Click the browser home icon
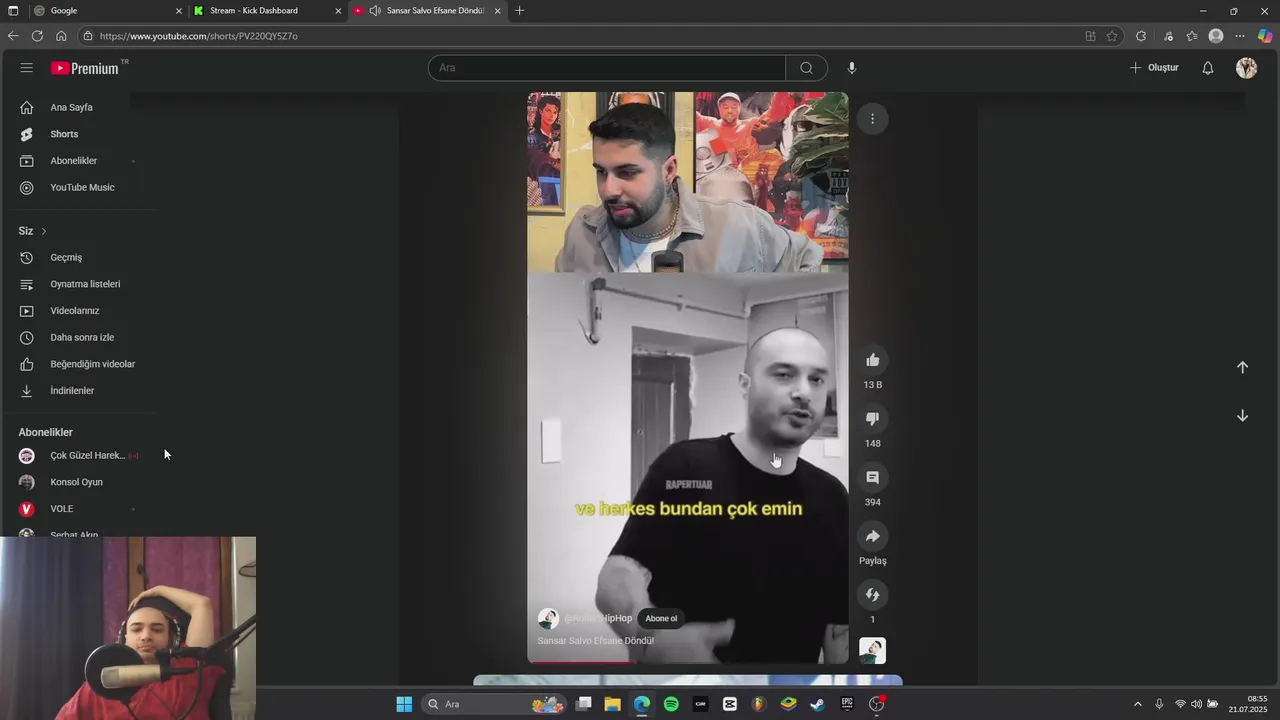 [61, 36]
